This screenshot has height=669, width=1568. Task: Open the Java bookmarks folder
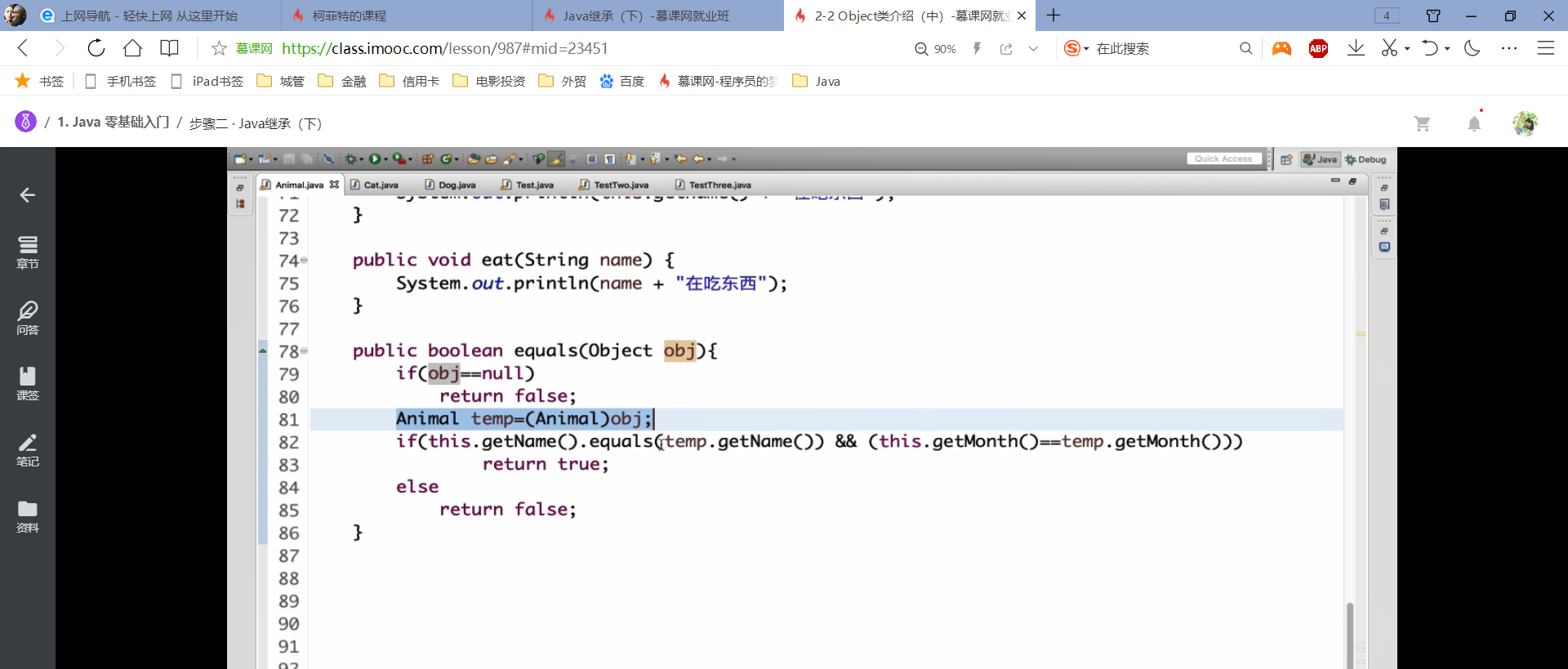(x=816, y=81)
